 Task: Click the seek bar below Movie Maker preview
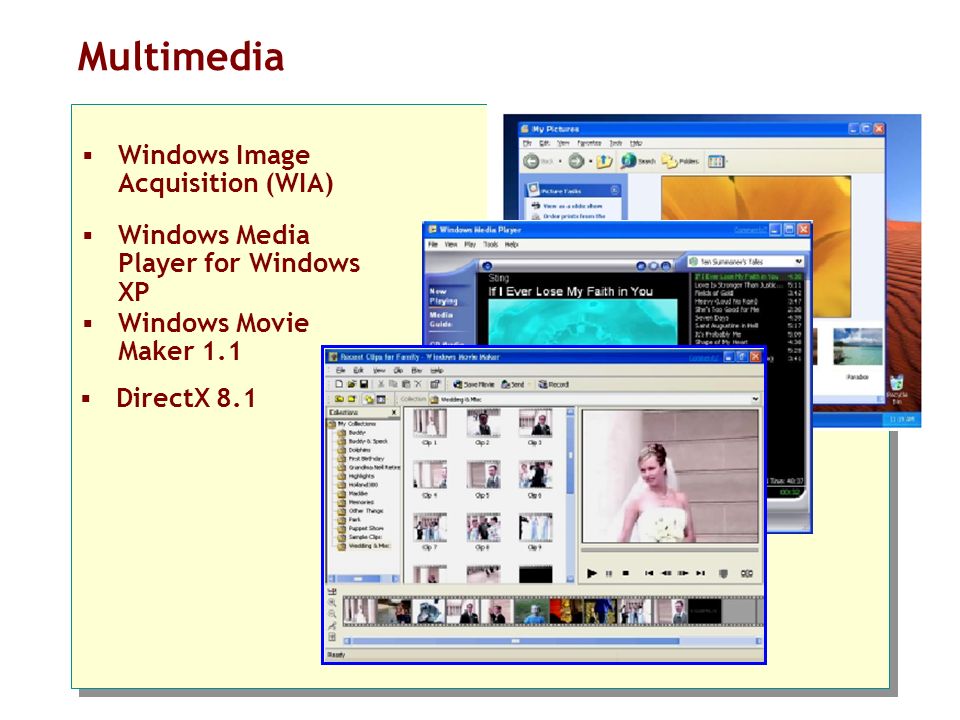point(670,552)
